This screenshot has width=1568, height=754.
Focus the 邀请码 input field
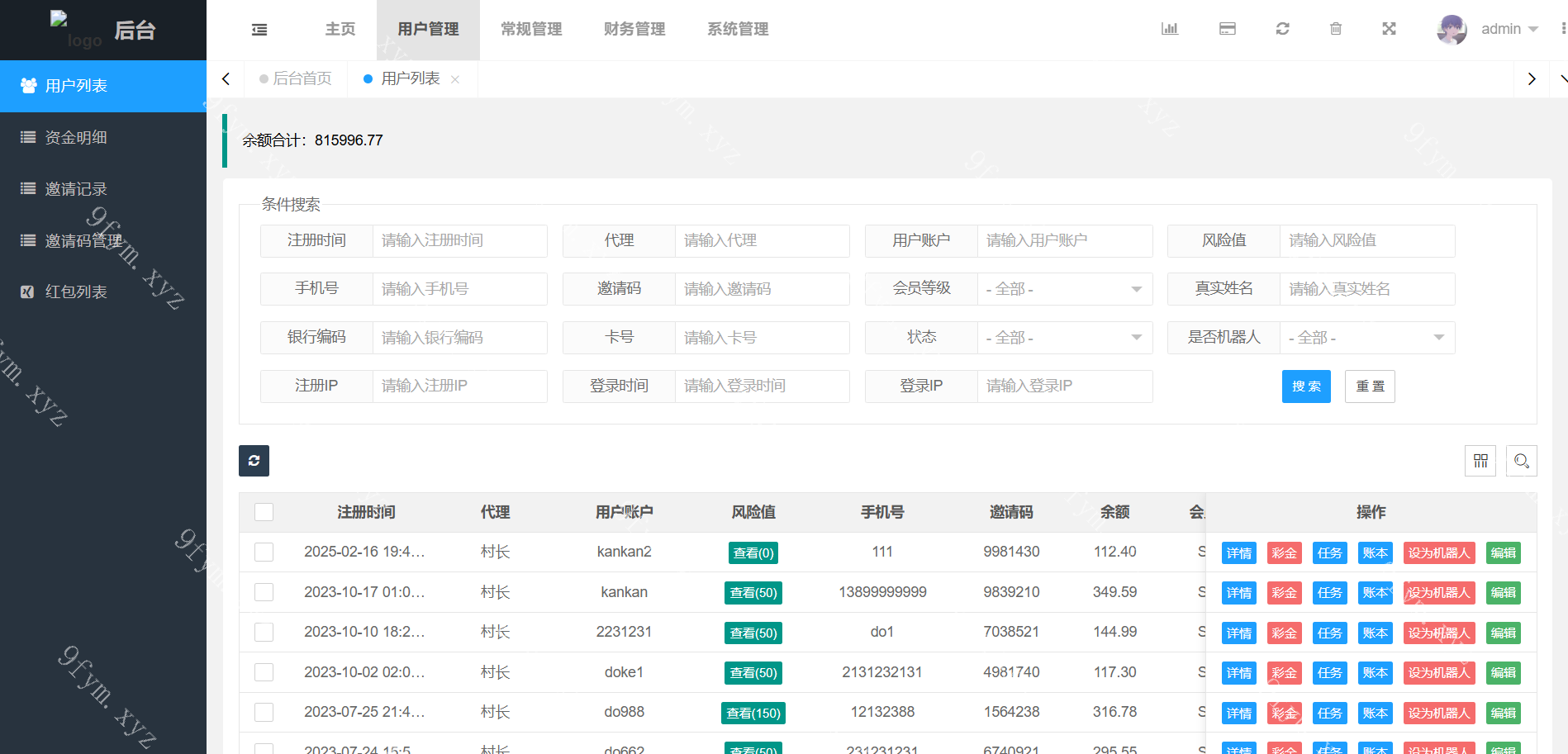click(x=763, y=289)
